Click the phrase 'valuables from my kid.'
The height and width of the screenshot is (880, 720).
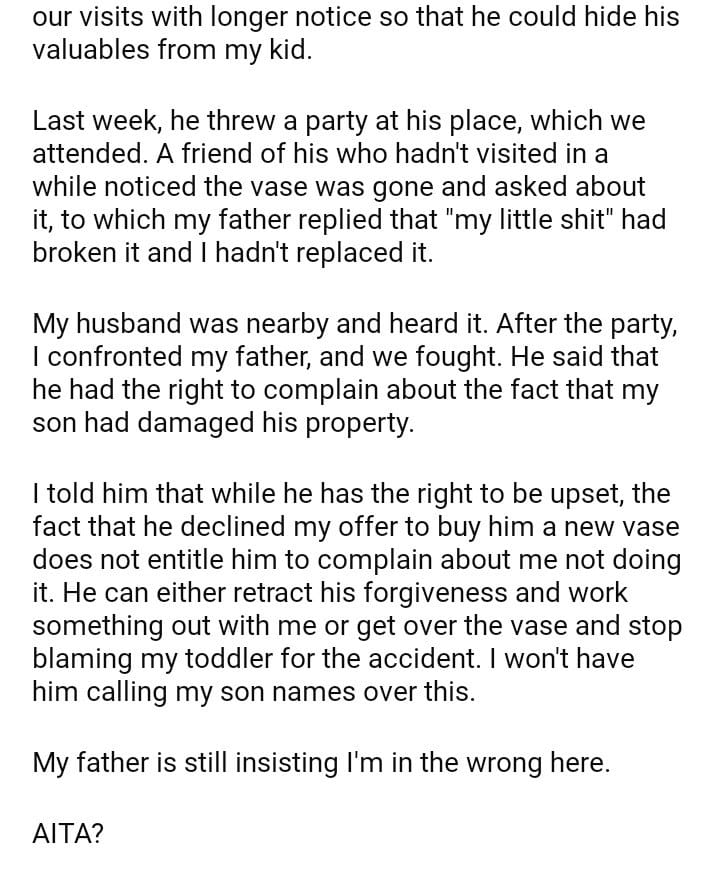172,51
